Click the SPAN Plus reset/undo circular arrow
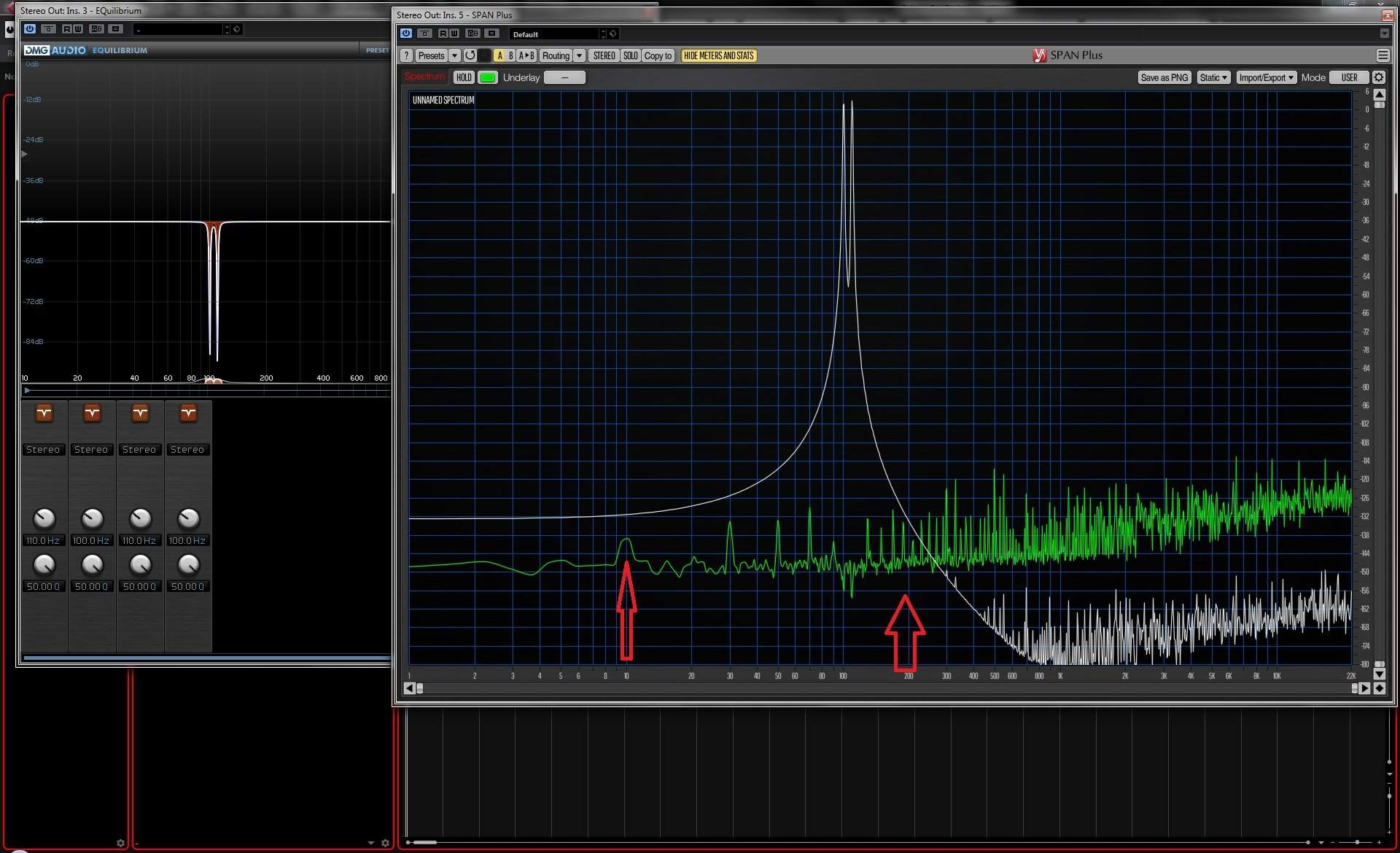Screen dimensions: 1400x853 click(470, 55)
